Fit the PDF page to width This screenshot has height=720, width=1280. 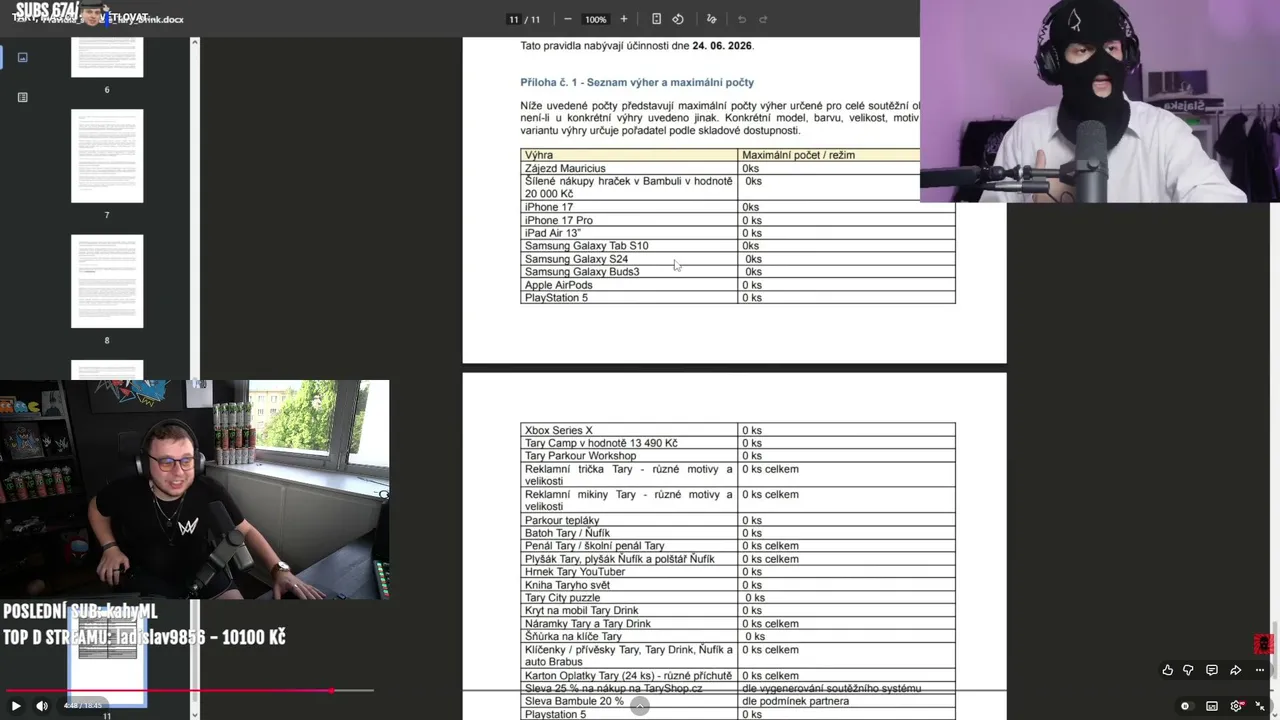[656, 19]
